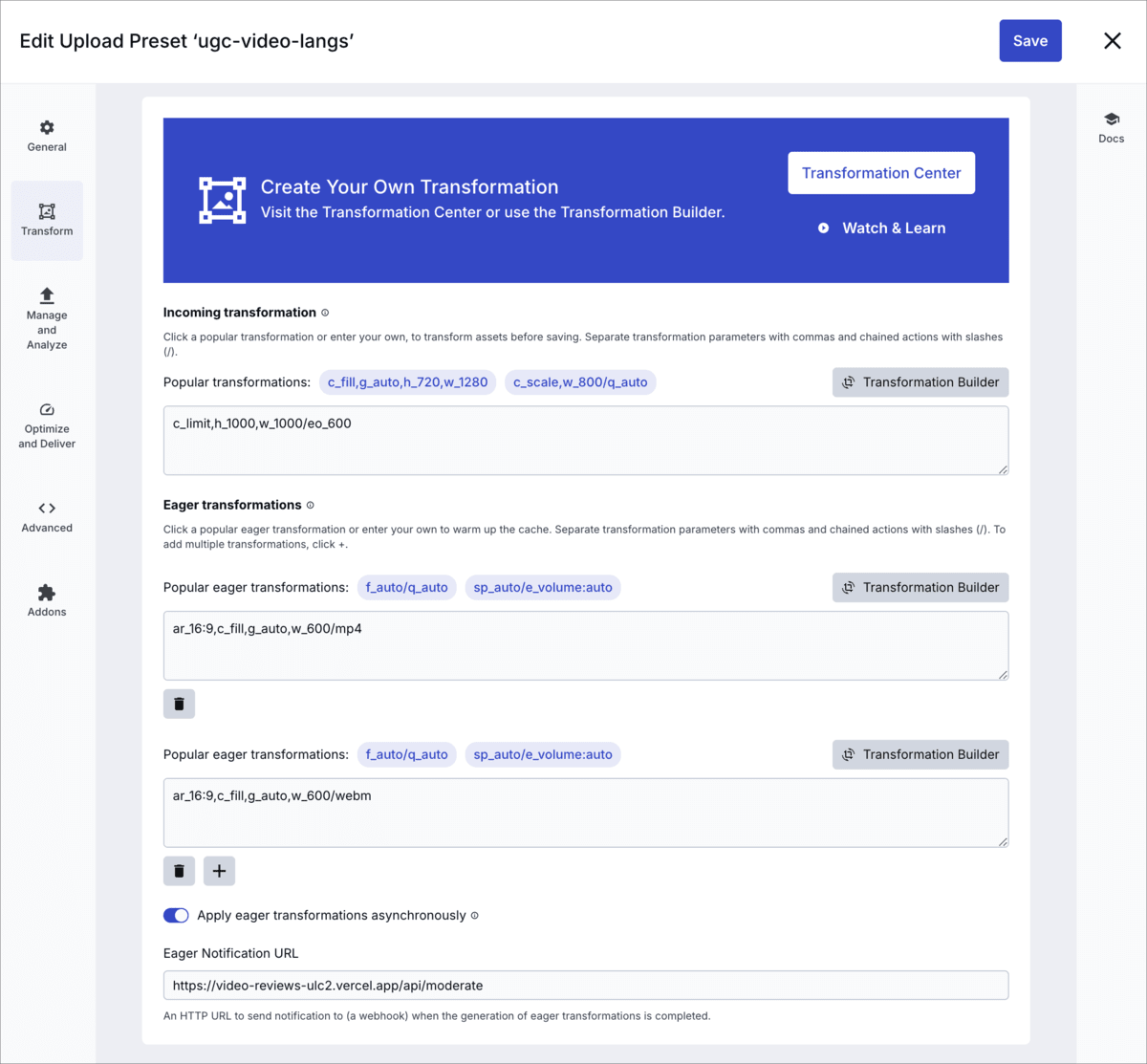Click the Watch & Learn link
Screen dimensions: 1147x1064
[x=894, y=228]
